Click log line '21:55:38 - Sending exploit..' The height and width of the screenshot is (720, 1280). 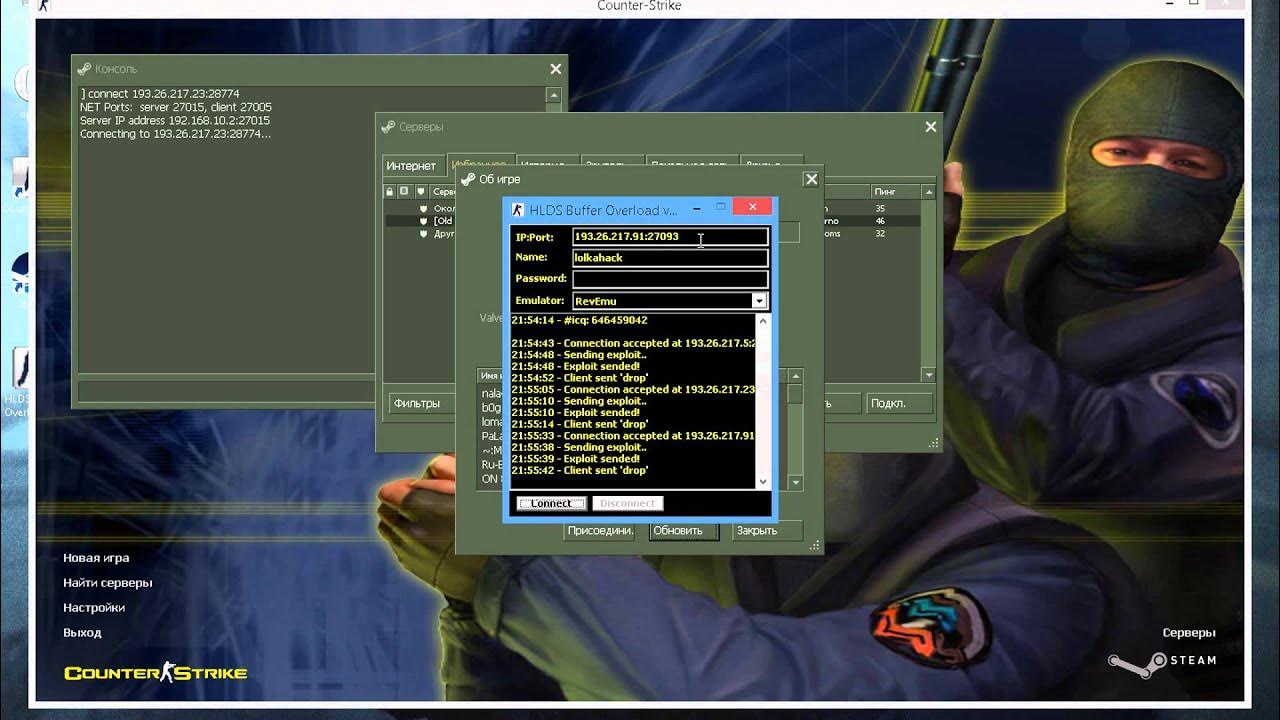tap(579, 447)
